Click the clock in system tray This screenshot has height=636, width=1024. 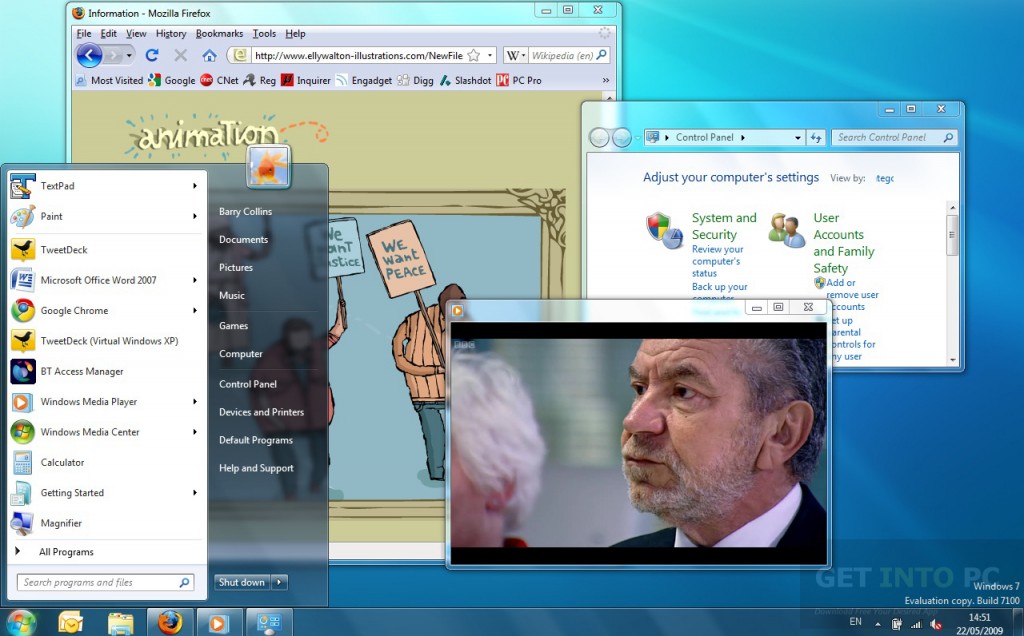979,624
